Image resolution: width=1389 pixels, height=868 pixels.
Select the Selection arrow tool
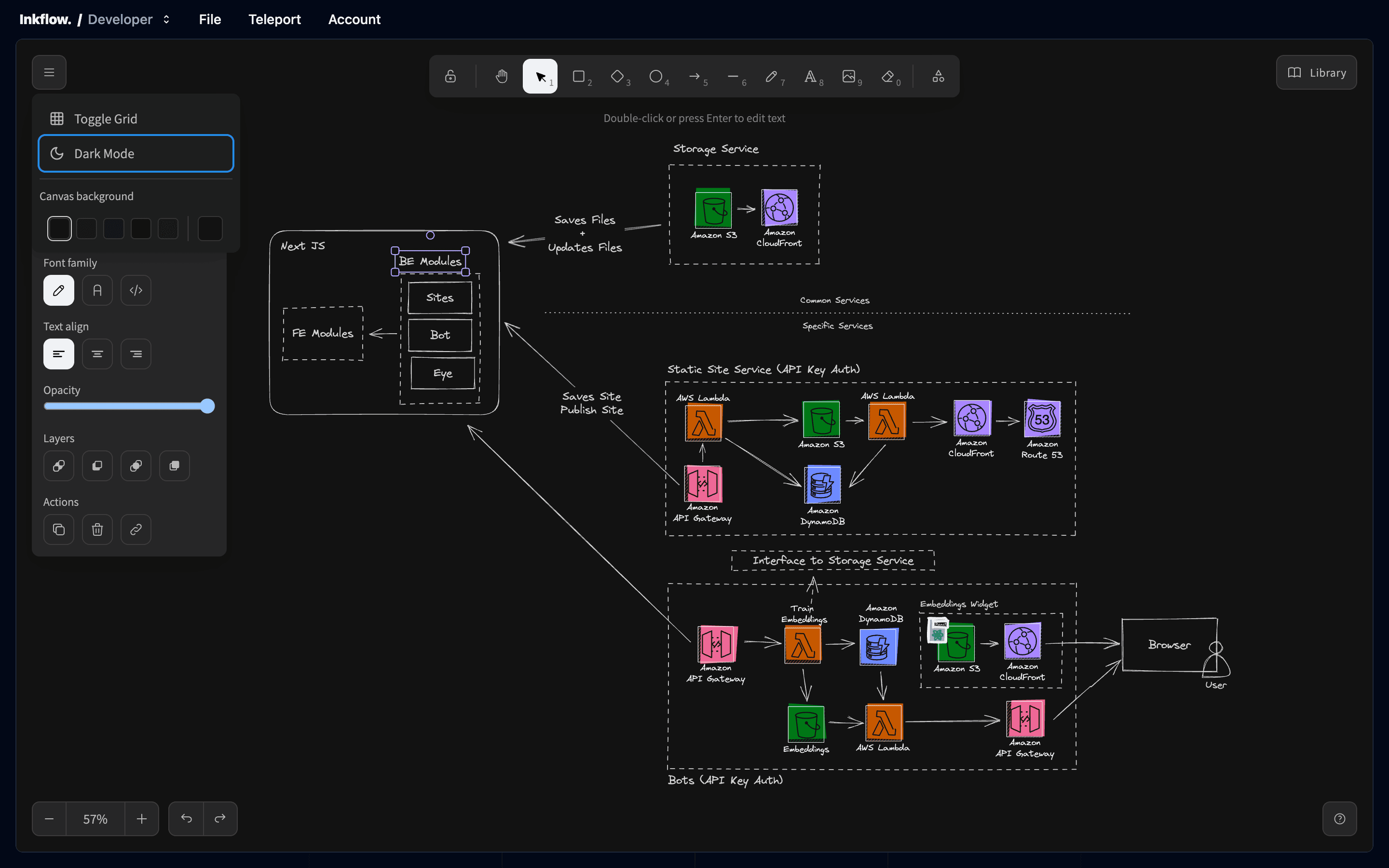pyautogui.click(x=540, y=76)
